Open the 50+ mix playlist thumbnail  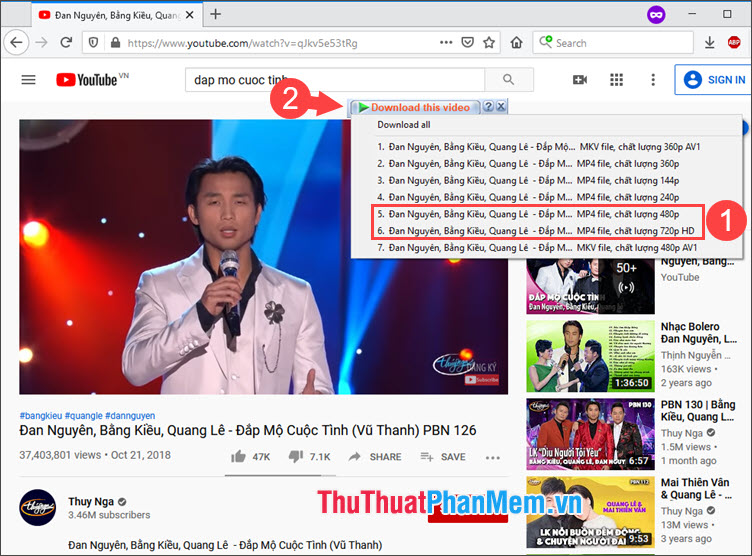590,286
